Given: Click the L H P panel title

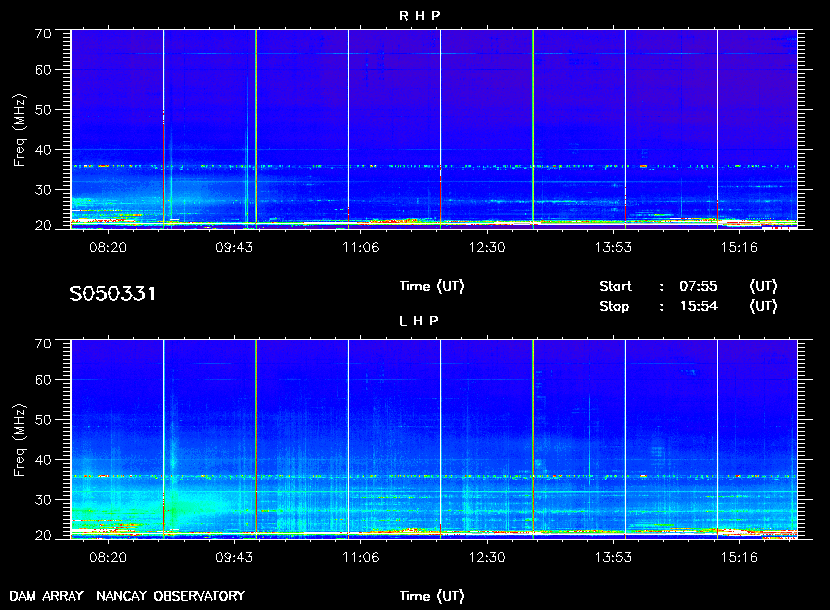Looking at the screenshot, I should pos(419,320).
